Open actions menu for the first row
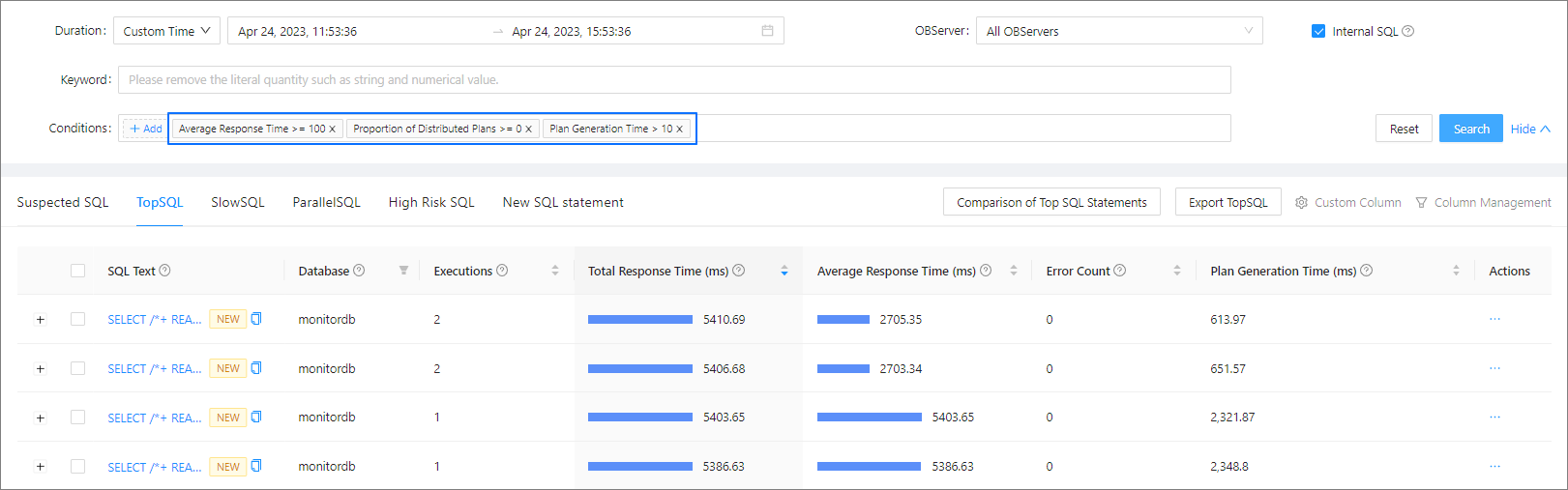1568x490 pixels. pos(1494,319)
